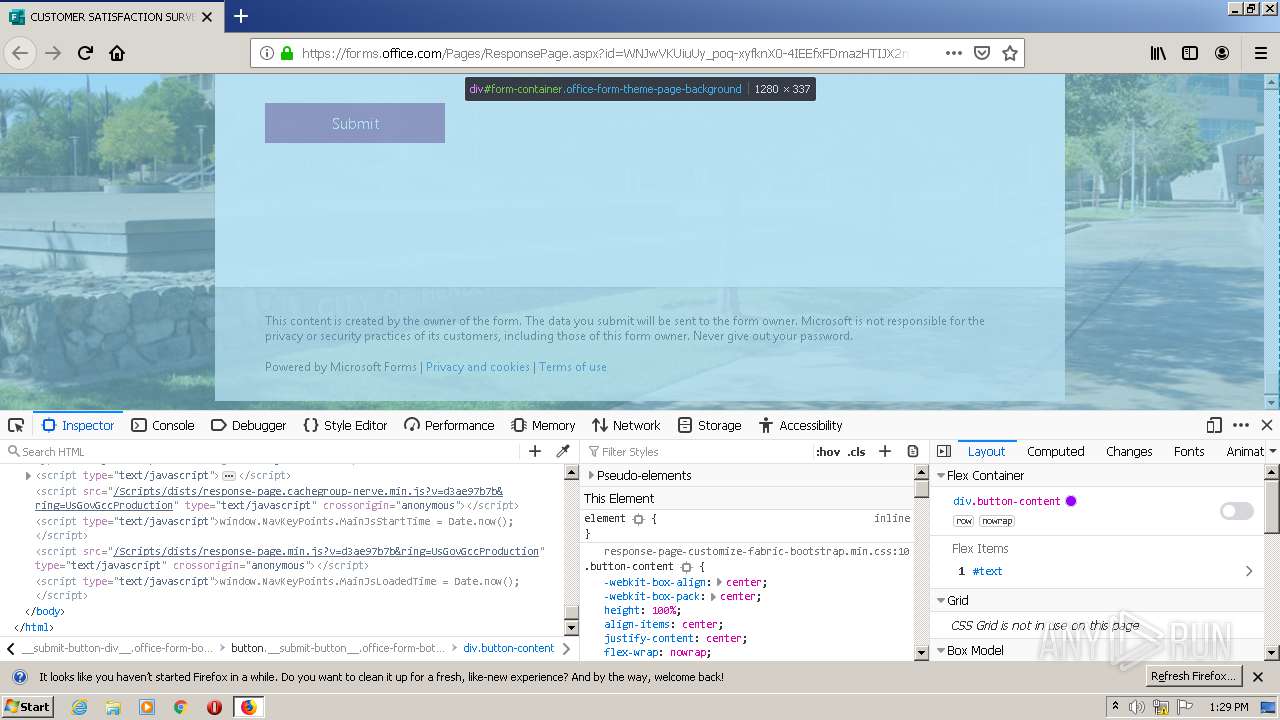Expand the -webkit-box-pack value

pyautogui.click(x=712, y=596)
